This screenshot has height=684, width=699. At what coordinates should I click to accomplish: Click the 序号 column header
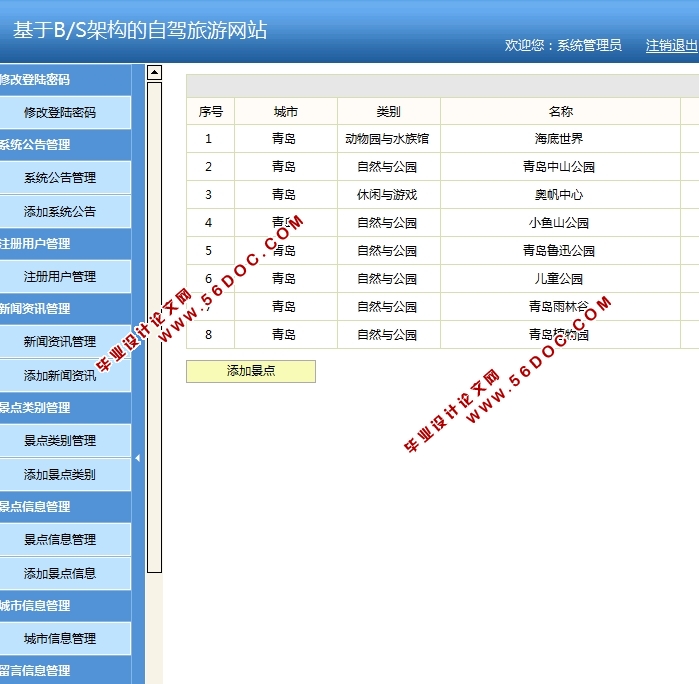tap(210, 111)
